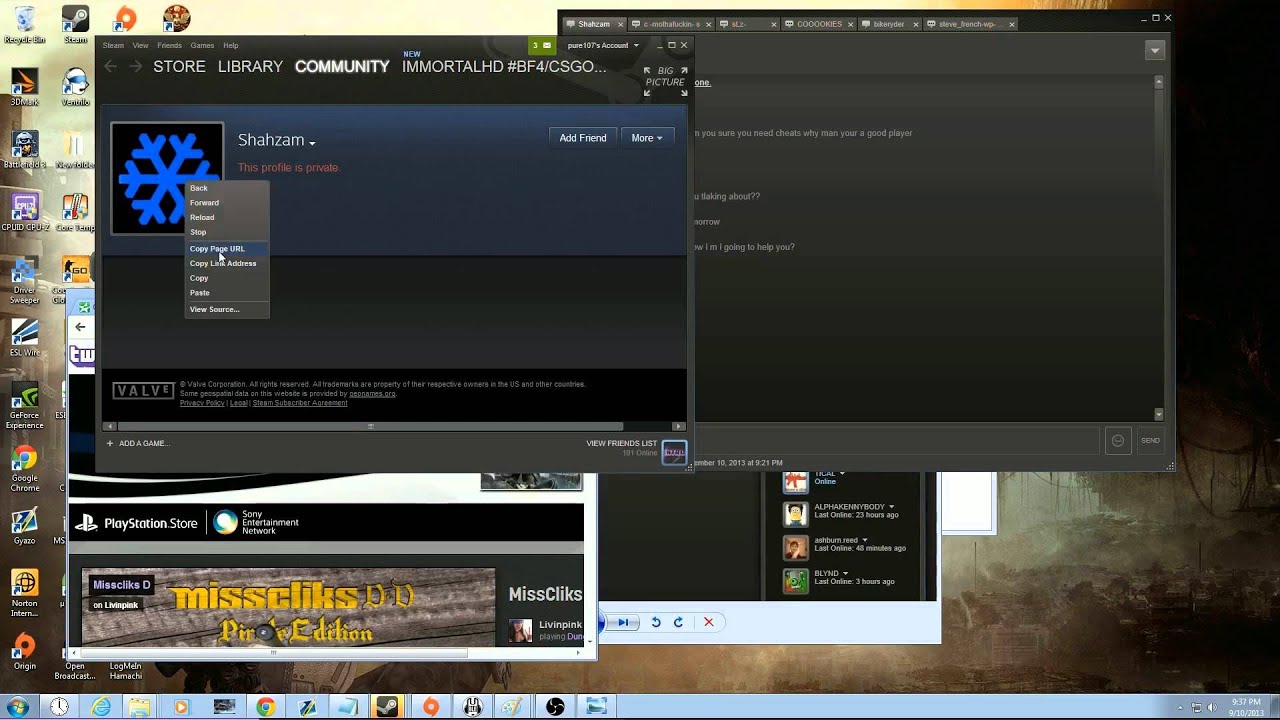Click the red X delete icon
Viewport: 1280px width, 720px height.
pos(709,622)
